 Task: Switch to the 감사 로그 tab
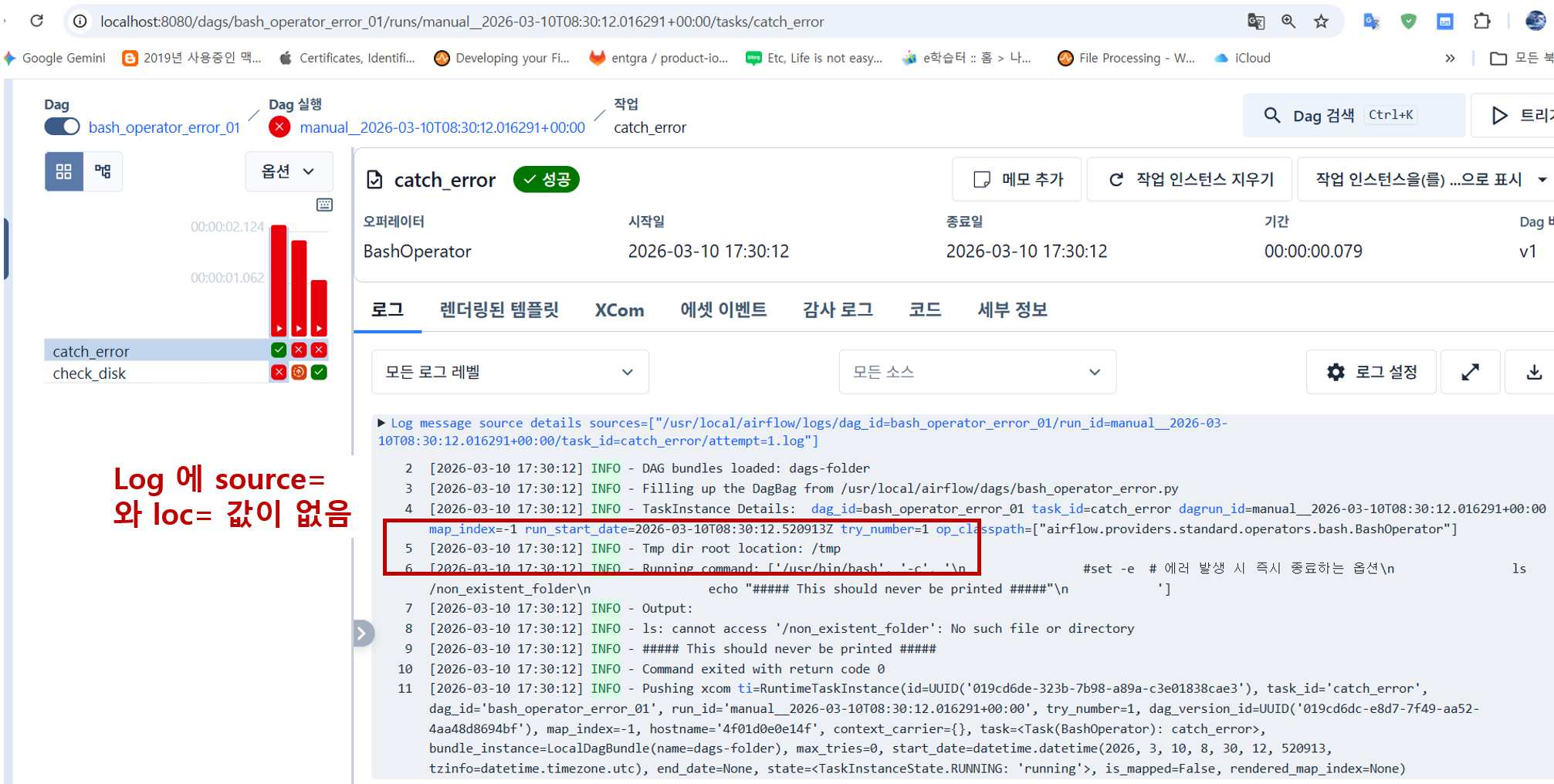(x=838, y=310)
